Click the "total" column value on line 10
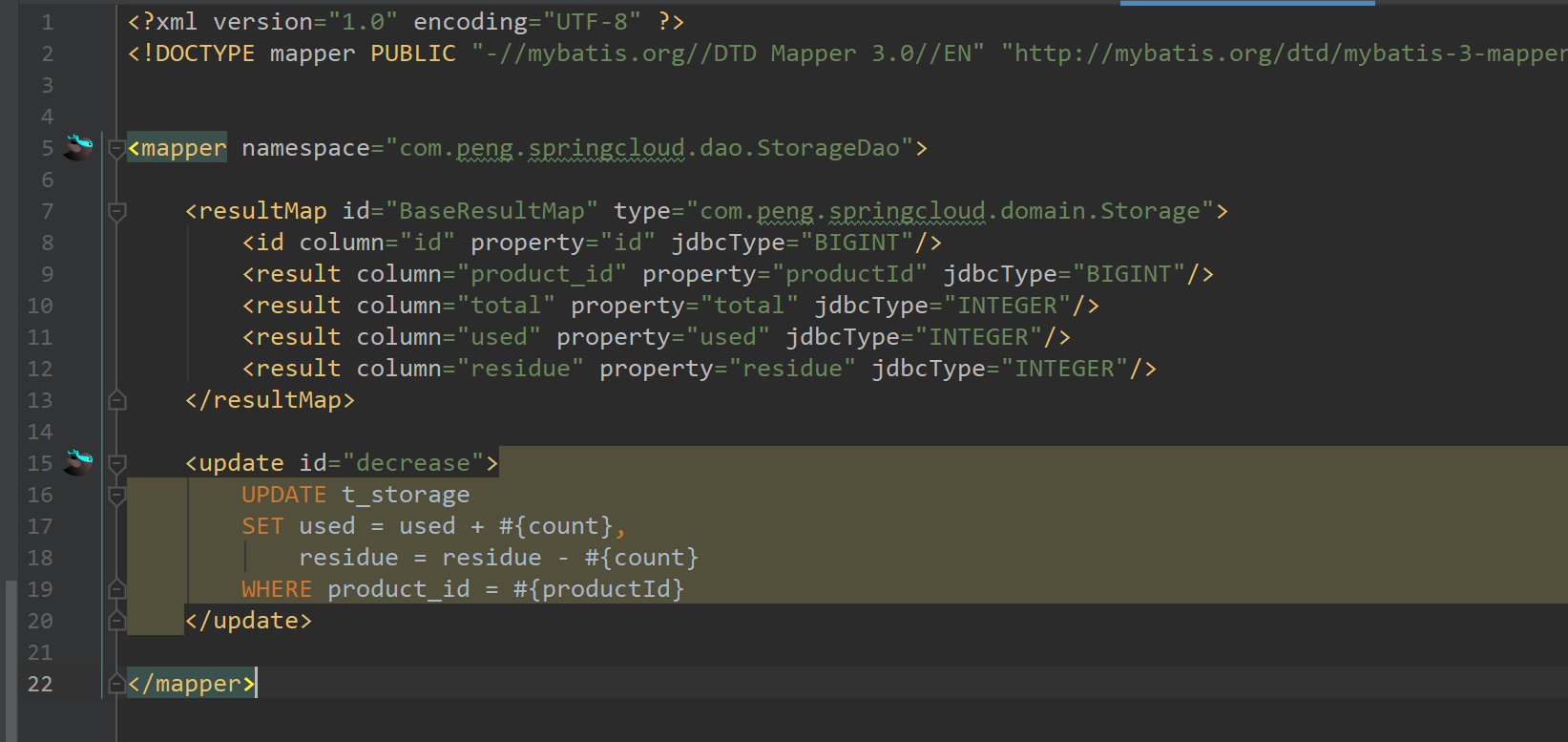The width and height of the screenshot is (1568, 742). pos(506,306)
